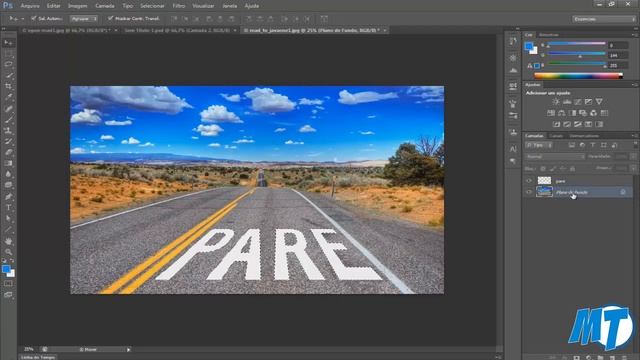Select the Pen tool
Viewport: 640px width, 360px height.
point(8,196)
